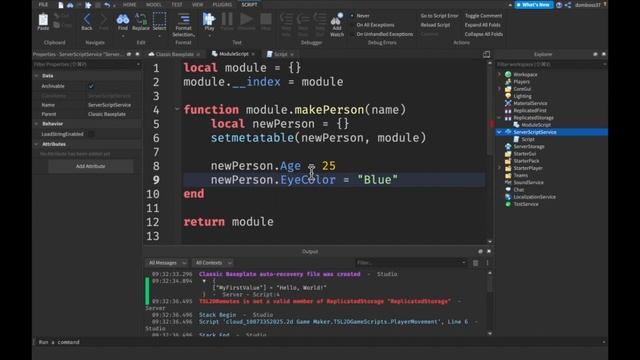
Task: Open the All Messages dropdown
Action: (x=167, y=263)
